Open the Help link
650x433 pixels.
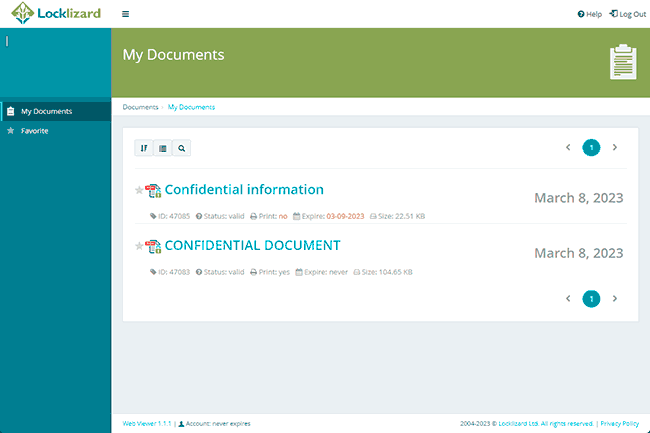coord(589,14)
